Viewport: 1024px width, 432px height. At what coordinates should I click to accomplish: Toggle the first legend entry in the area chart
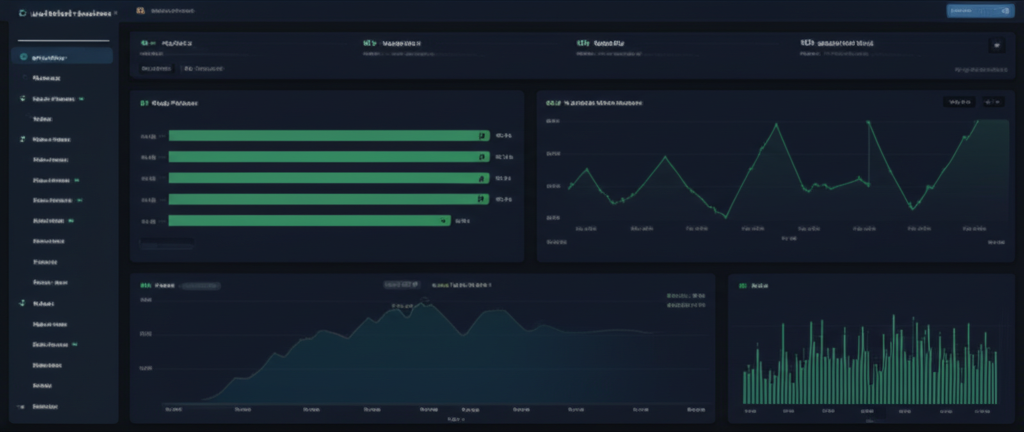[685, 296]
